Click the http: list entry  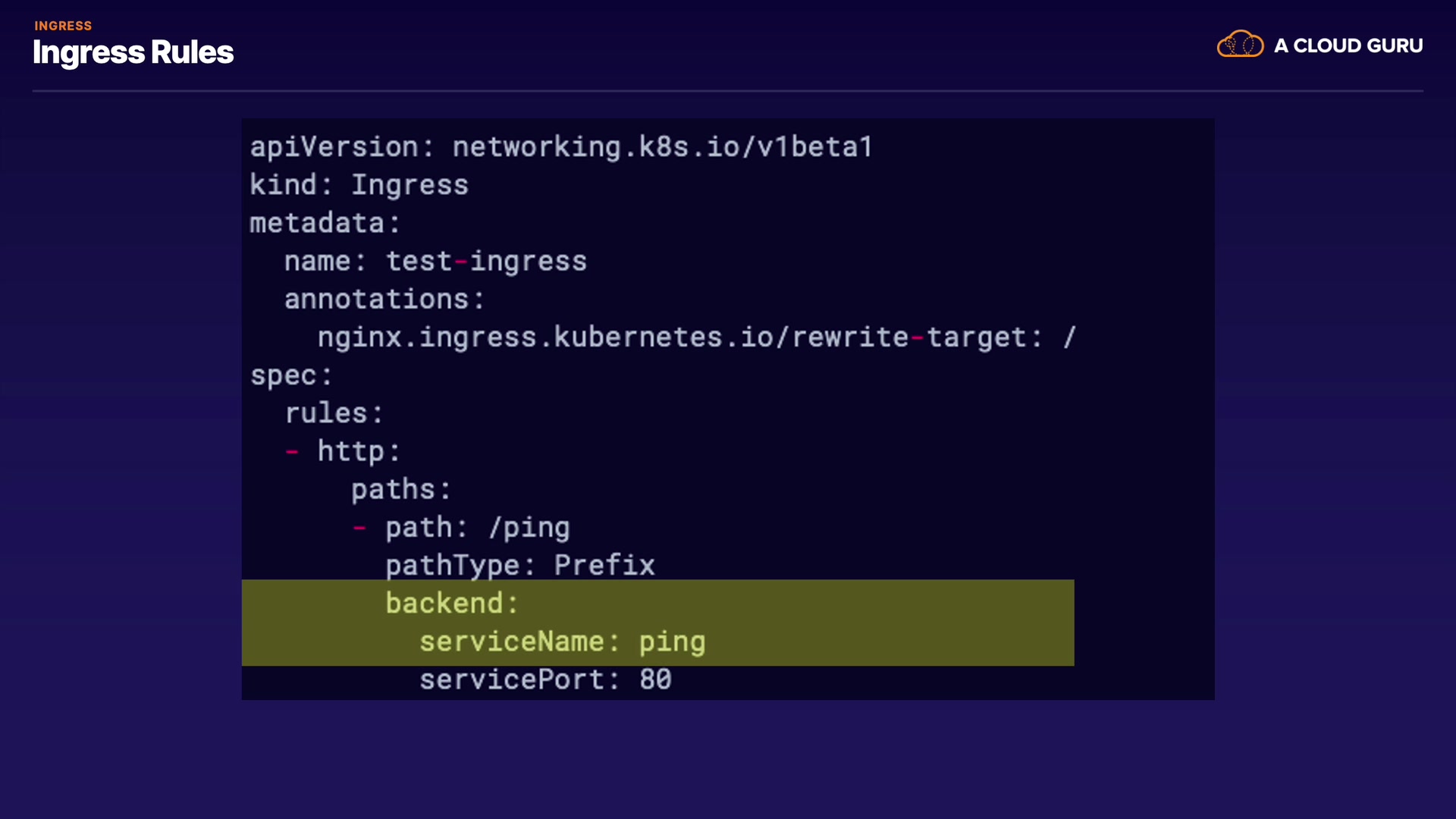coord(358,451)
